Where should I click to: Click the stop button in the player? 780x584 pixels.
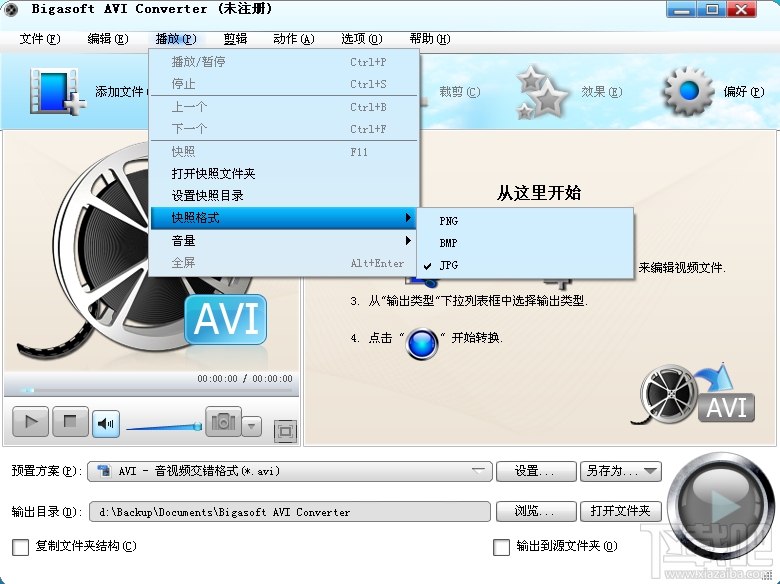coord(70,422)
